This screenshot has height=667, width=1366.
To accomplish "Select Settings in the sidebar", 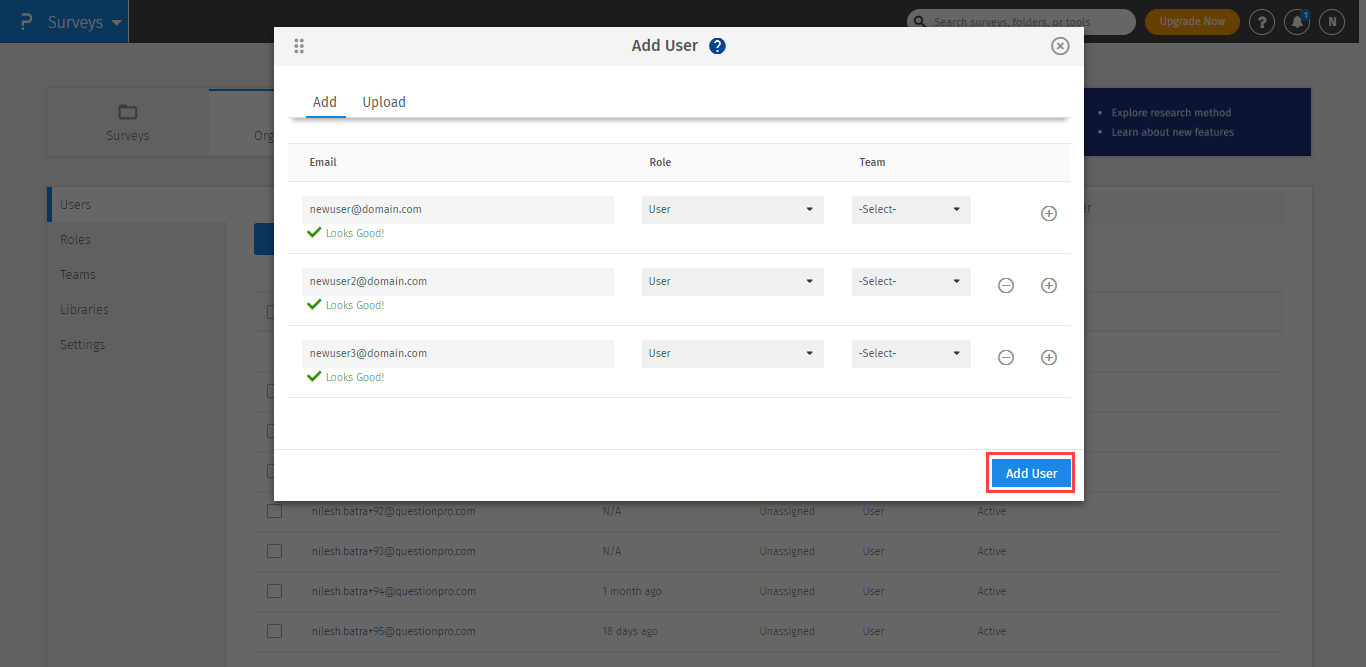I will click(x=82, y=344).
